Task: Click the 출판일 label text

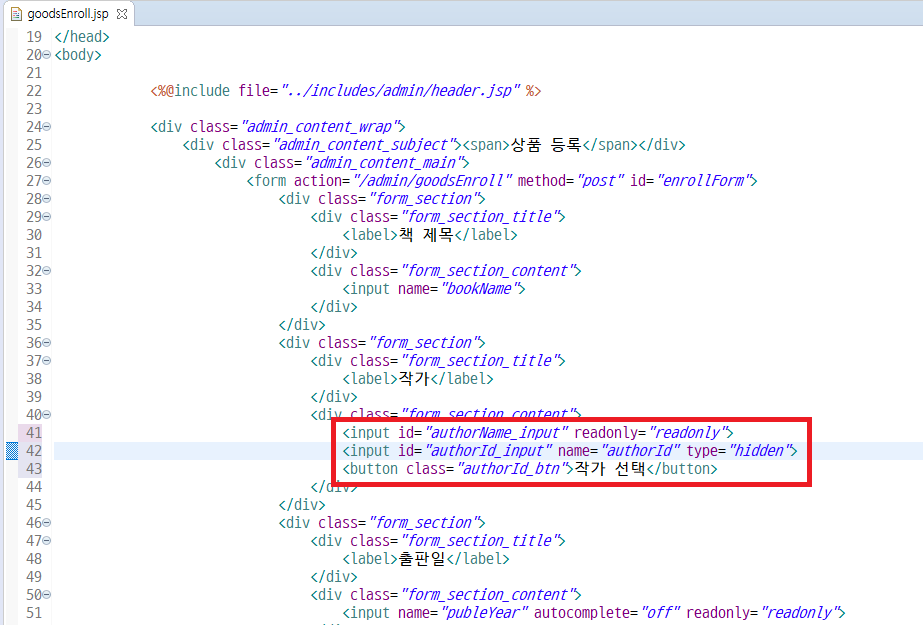Action: (x=423, y=558)
